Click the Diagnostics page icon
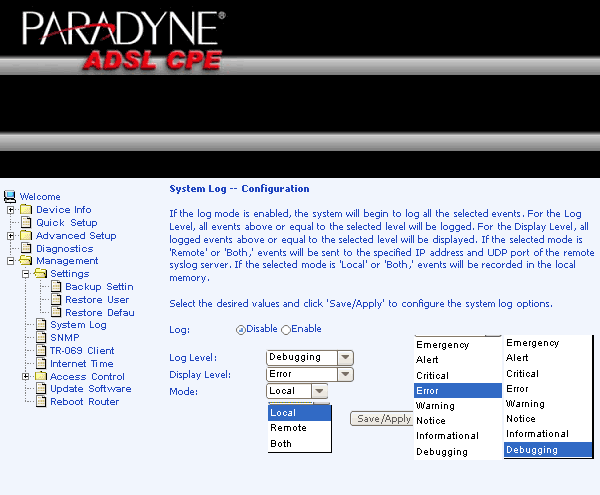 tap(26, 248)
